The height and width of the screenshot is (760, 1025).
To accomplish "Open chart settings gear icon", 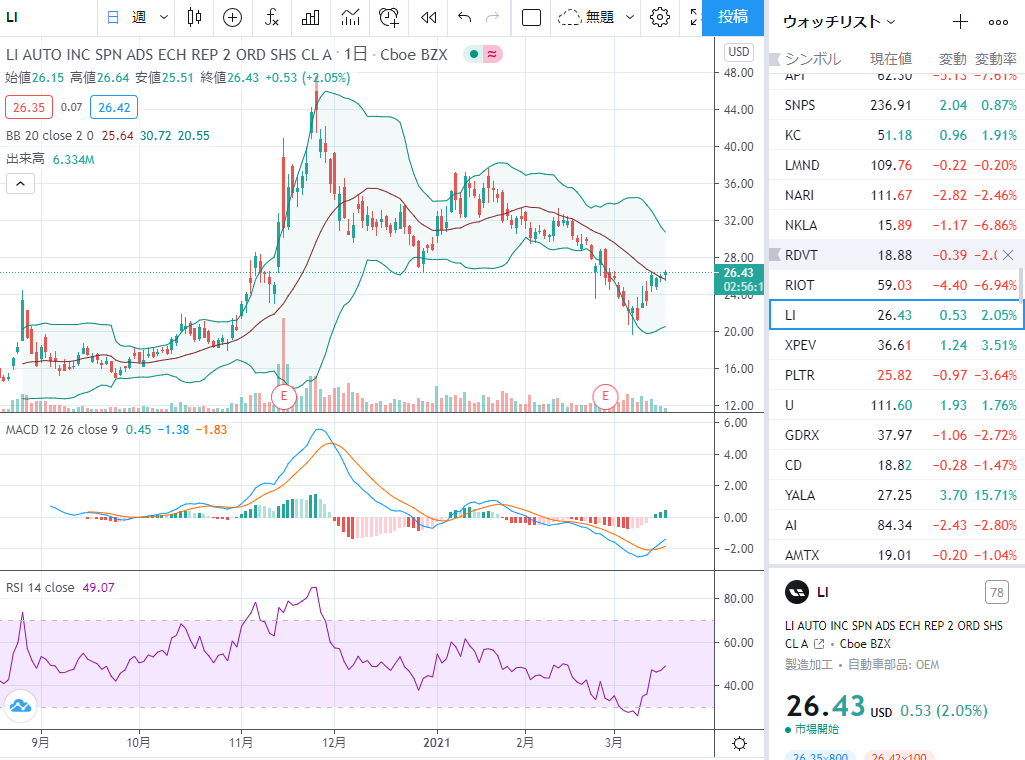I will tap(660, 18).
